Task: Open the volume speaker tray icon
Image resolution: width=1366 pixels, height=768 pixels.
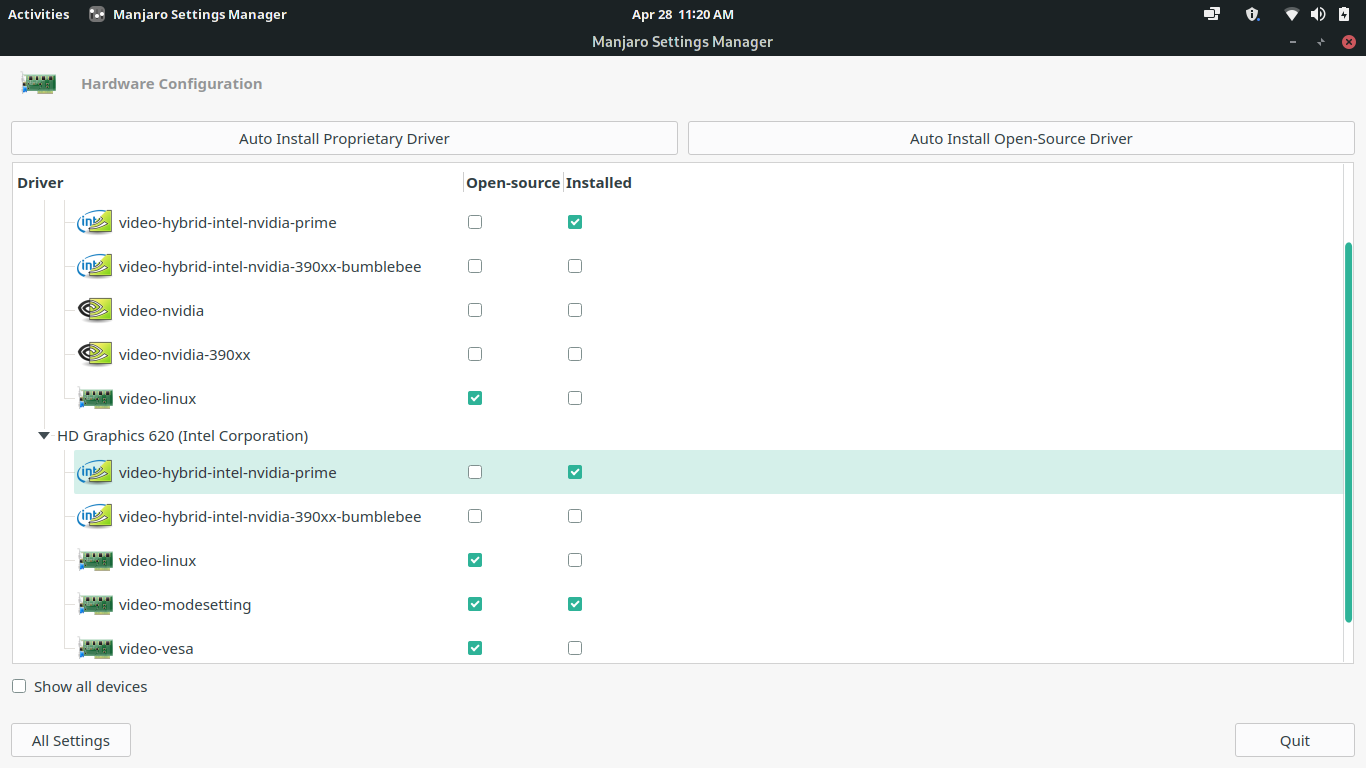Action: [1318, 14]
